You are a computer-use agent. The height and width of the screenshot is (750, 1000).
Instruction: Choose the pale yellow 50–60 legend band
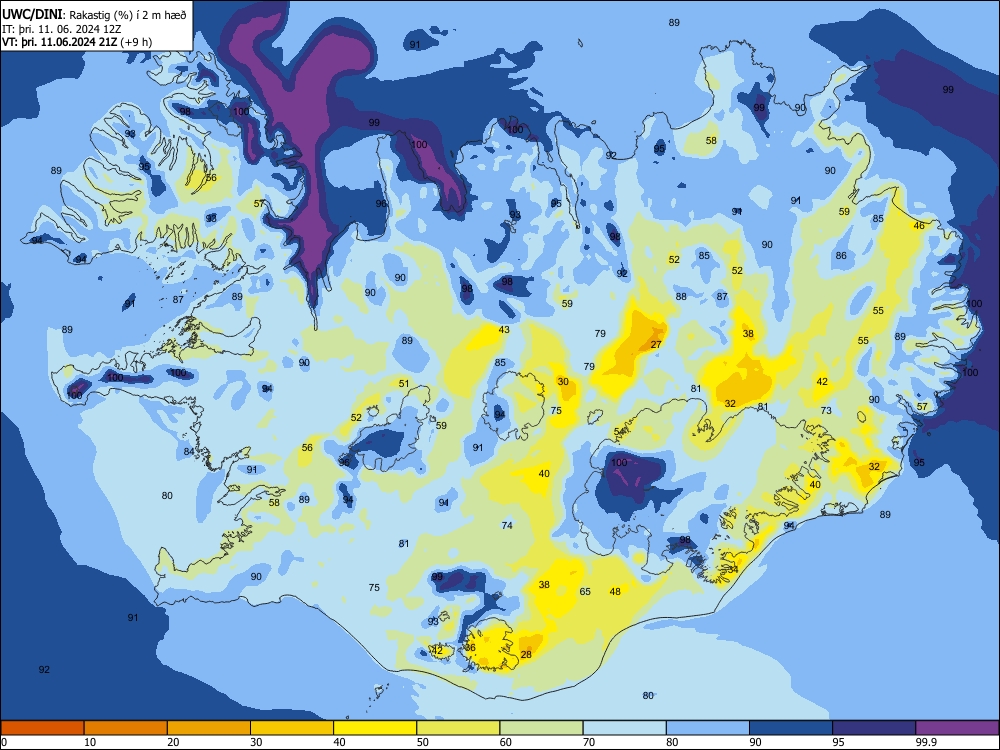(x=458, y=728)
